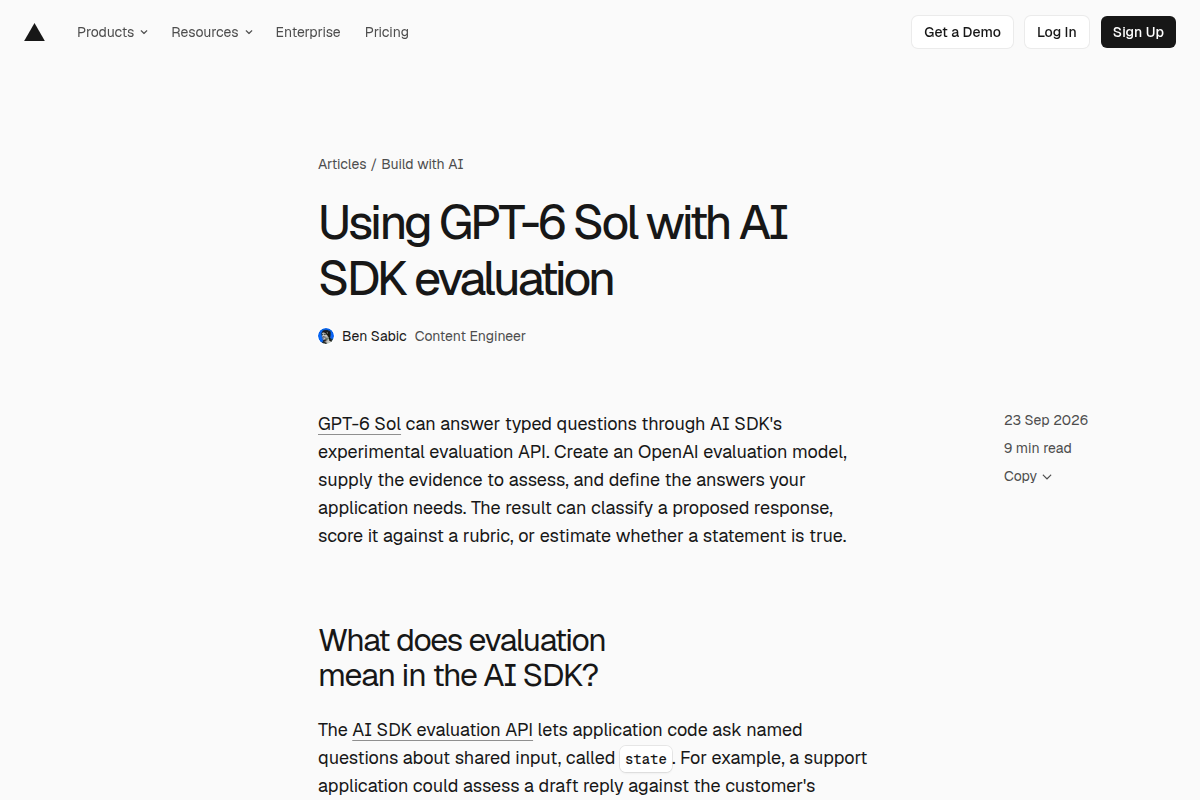
Task: Click the inline code word state
Action: click(646, 759)
